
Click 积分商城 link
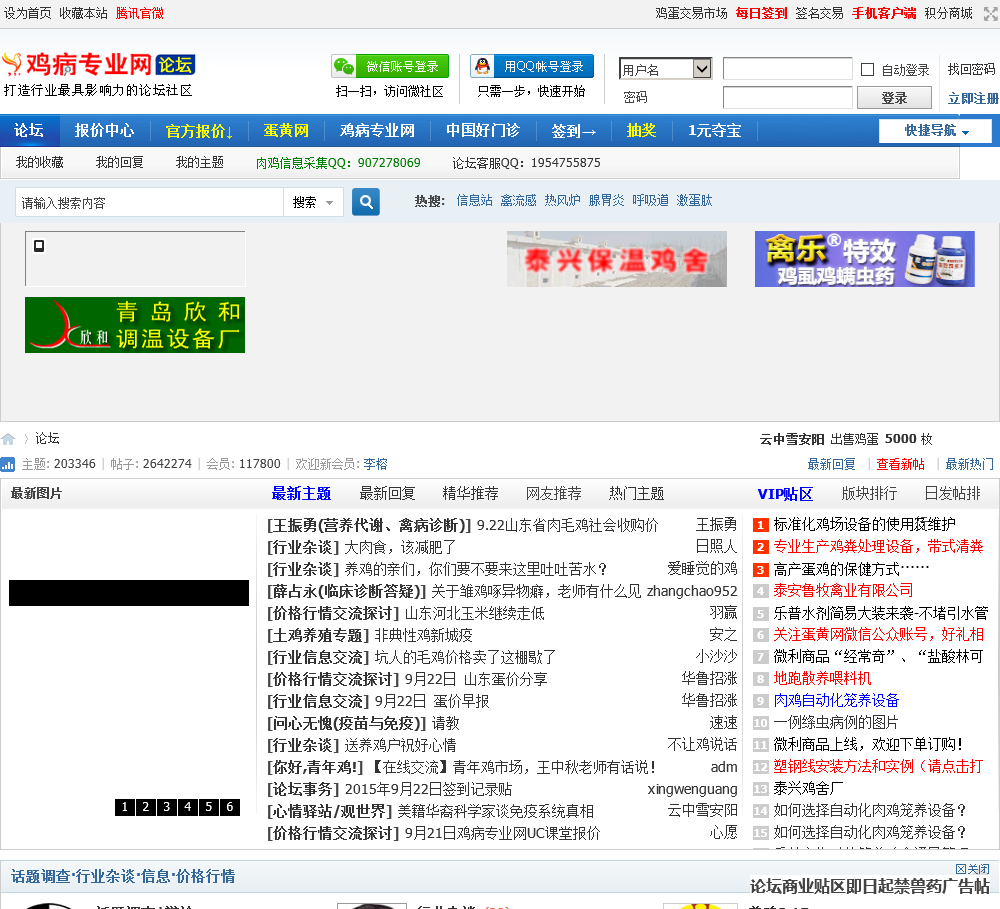click(x=948, y=13)
